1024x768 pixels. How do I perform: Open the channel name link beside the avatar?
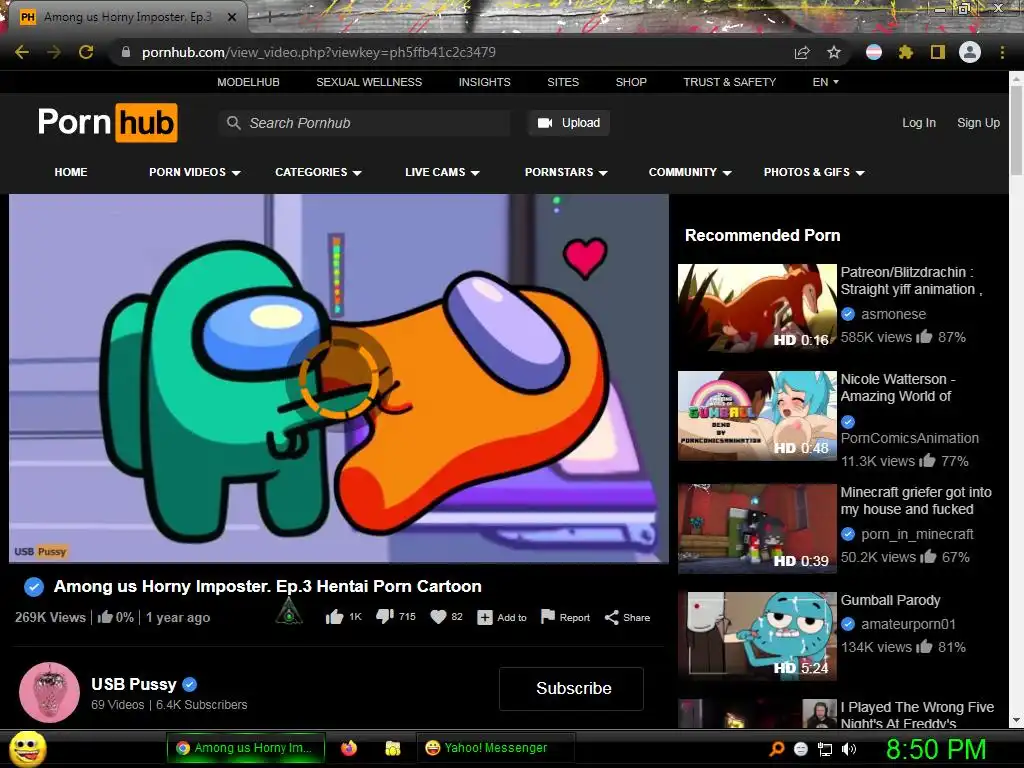coord(134,684)
